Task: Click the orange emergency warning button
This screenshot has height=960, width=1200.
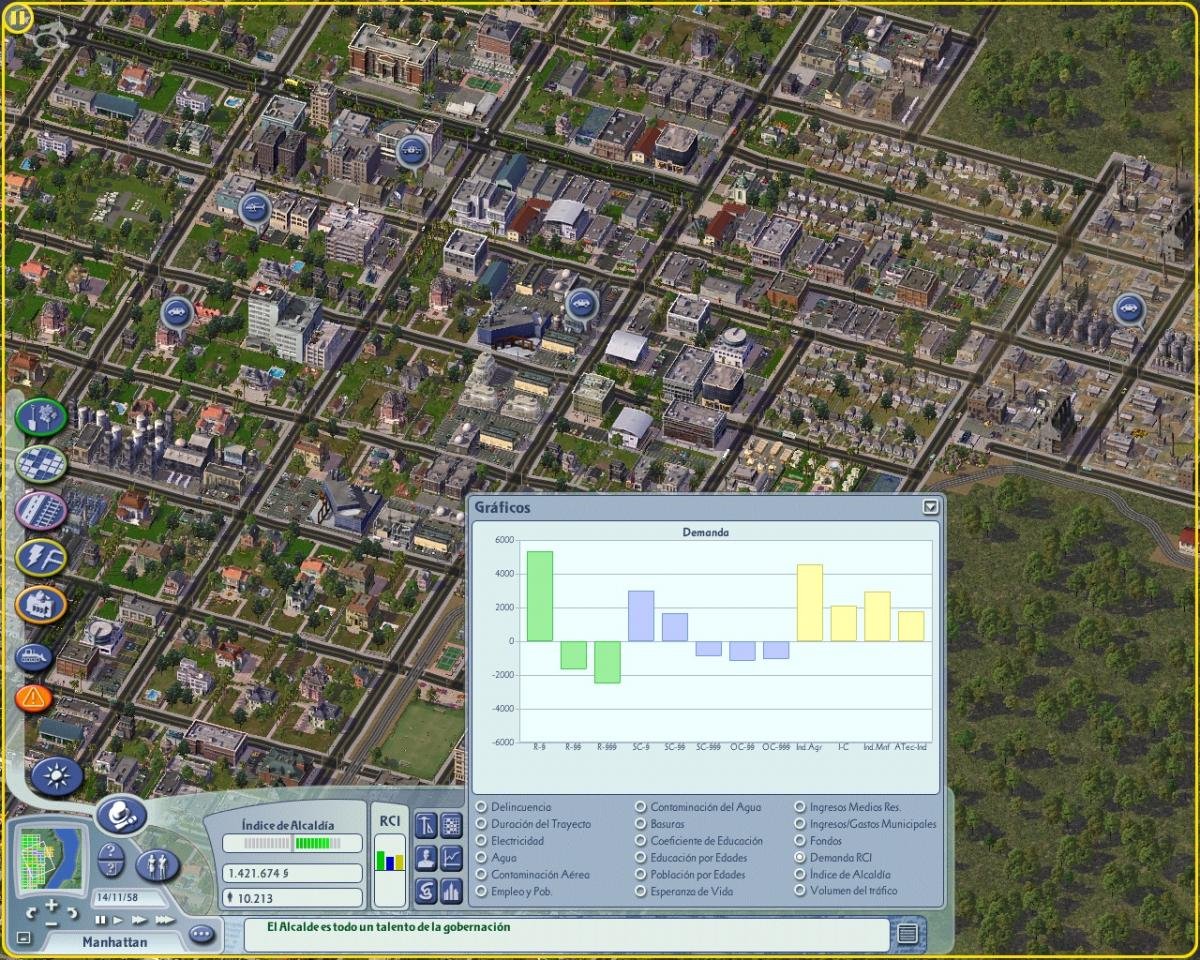Action: (x=34, y=696)
